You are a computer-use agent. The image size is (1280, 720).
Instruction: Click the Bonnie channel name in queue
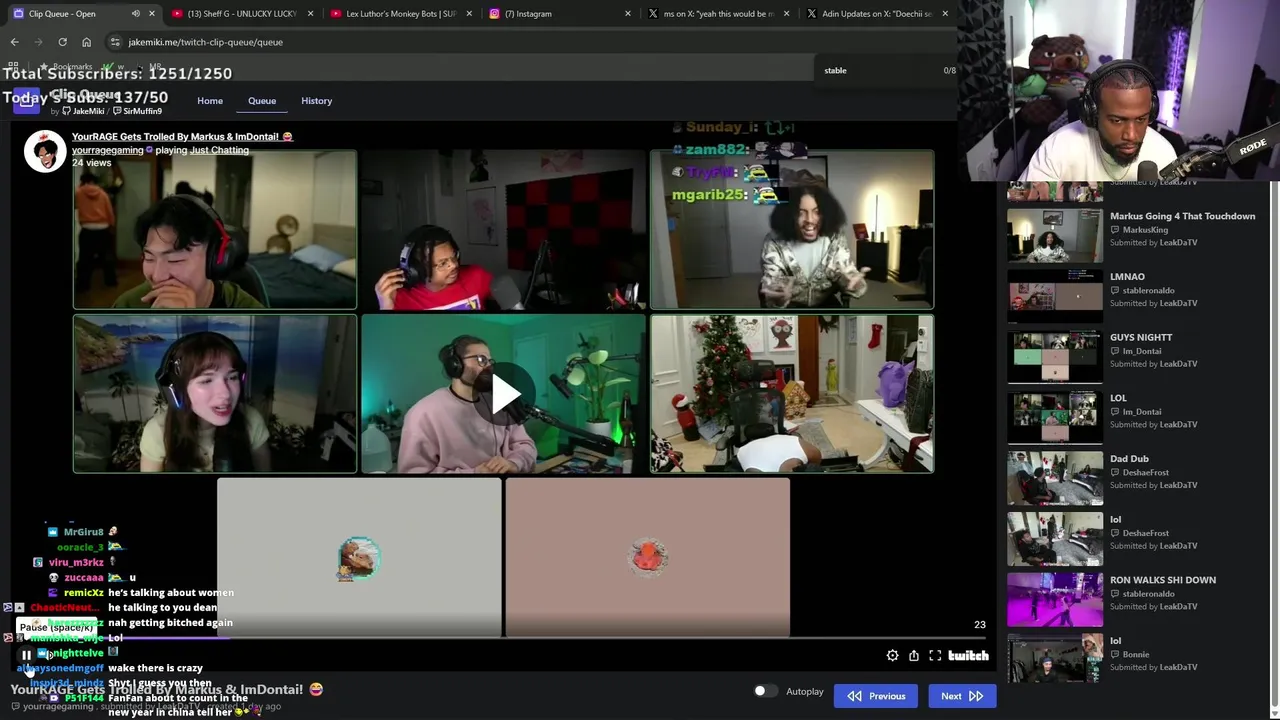pyautogui.click(x=1135, y=655)
